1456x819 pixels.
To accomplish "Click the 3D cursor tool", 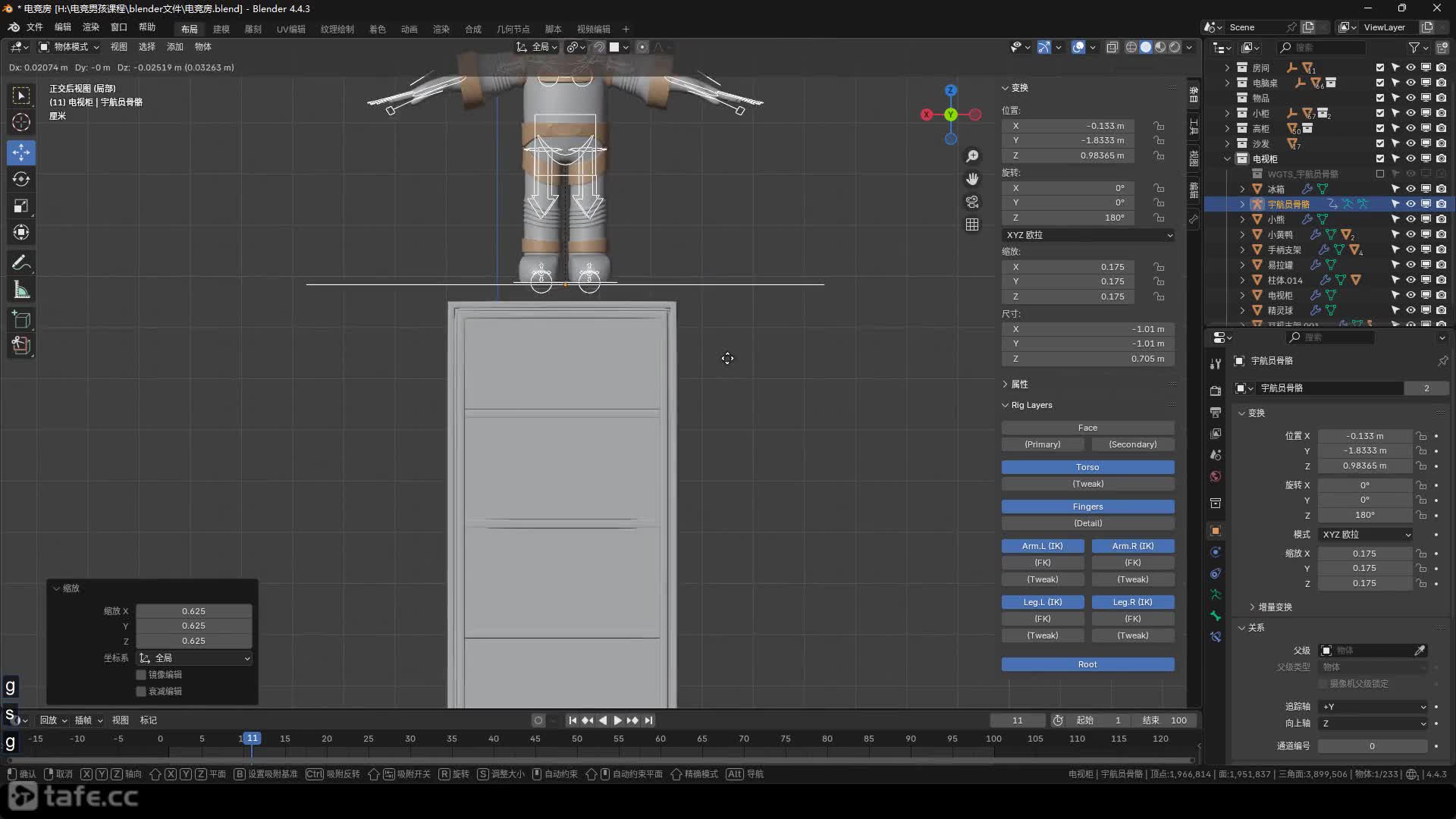I will click(x=21, y=122).
